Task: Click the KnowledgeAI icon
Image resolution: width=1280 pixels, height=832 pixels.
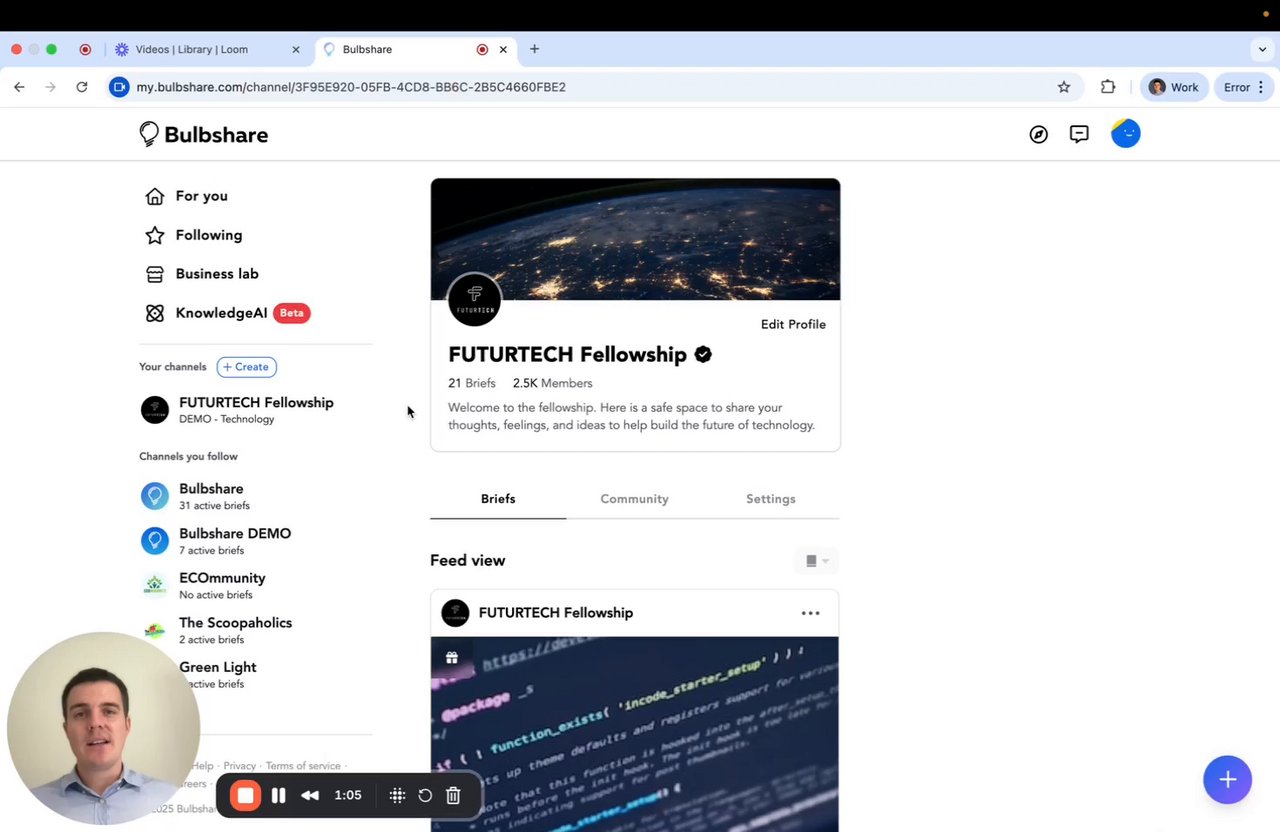Action: tap(155, 313)
